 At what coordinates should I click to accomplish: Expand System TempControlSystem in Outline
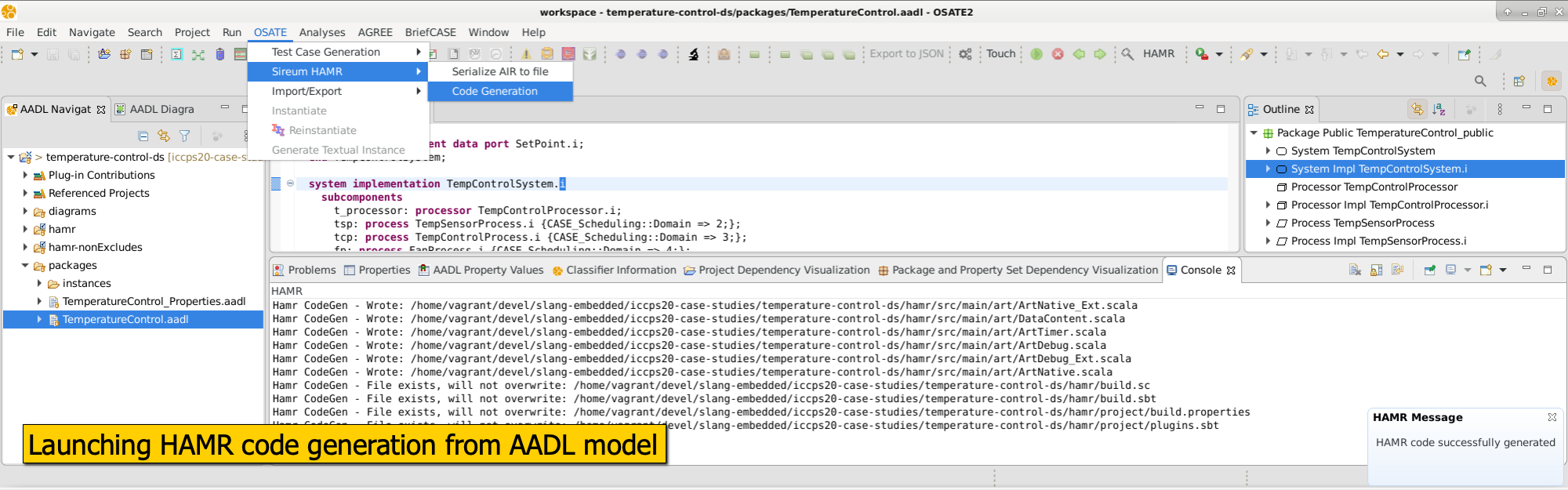pyautogui.click(x=1268, y=151)
